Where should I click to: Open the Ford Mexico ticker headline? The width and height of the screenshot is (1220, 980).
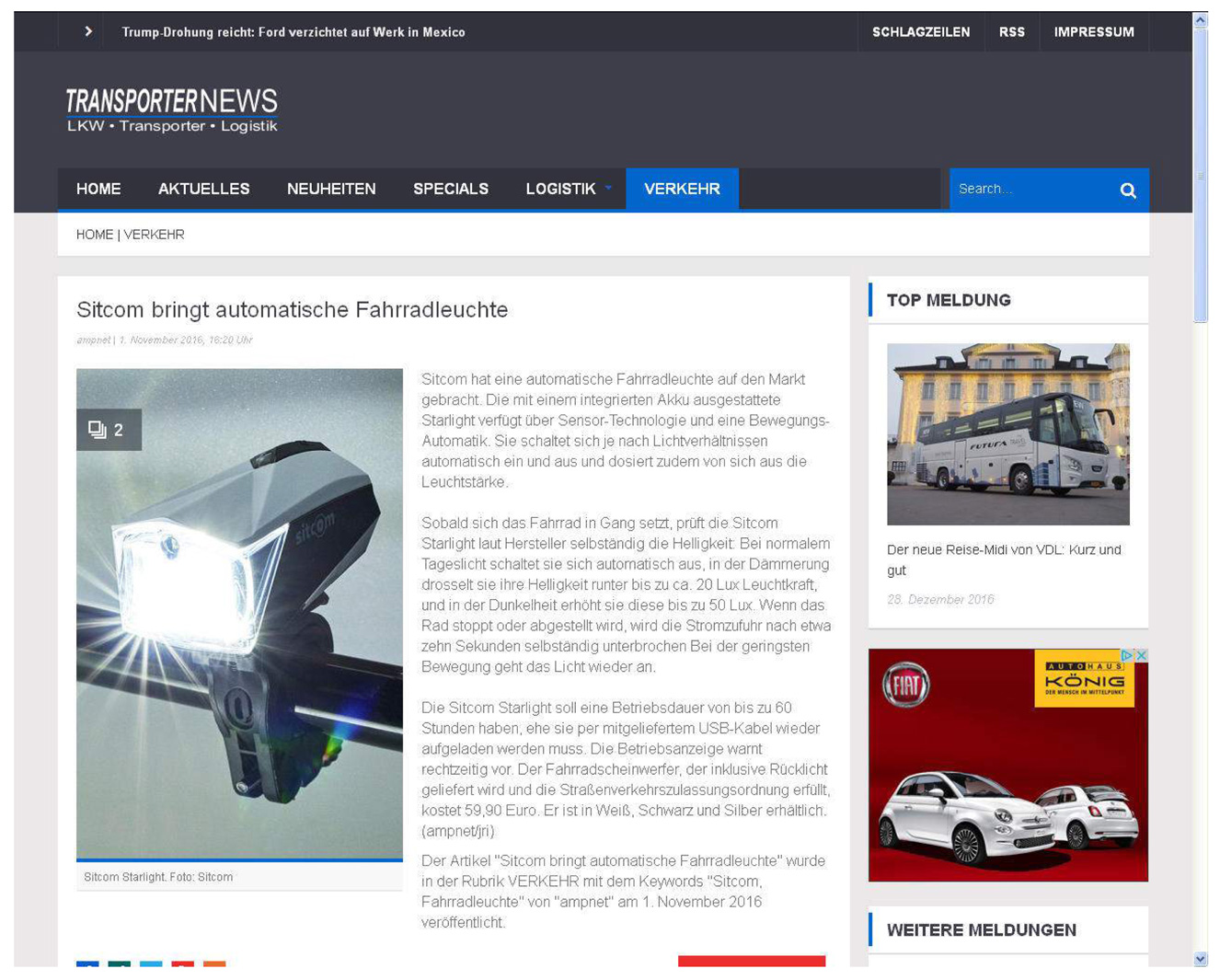[x=293, y=32]
